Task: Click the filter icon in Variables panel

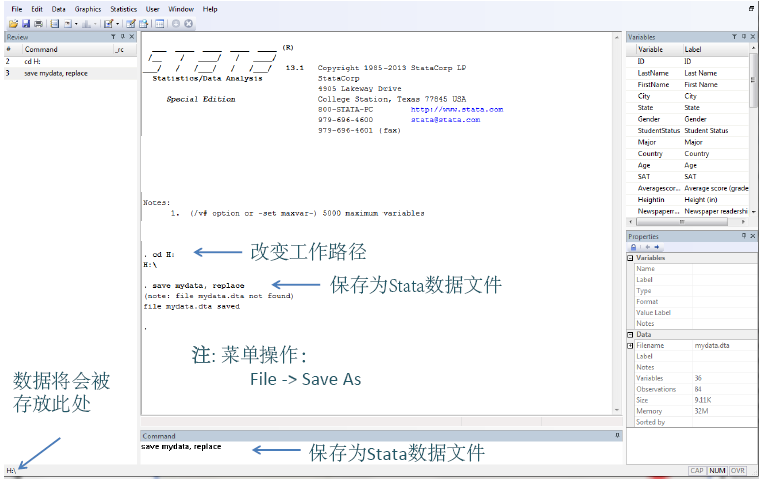Action: click(734, 37)
